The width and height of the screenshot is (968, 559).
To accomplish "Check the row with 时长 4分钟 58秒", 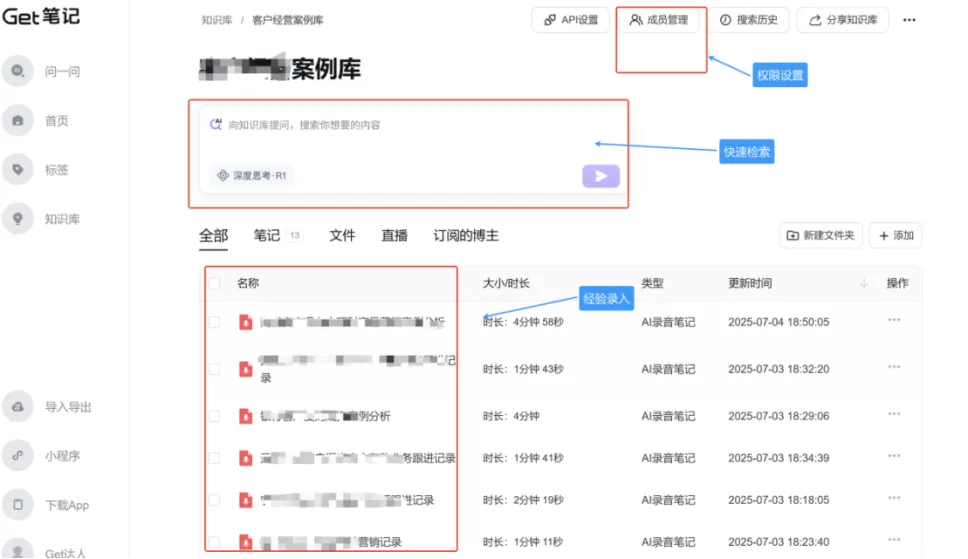I will tap(214, 322).
